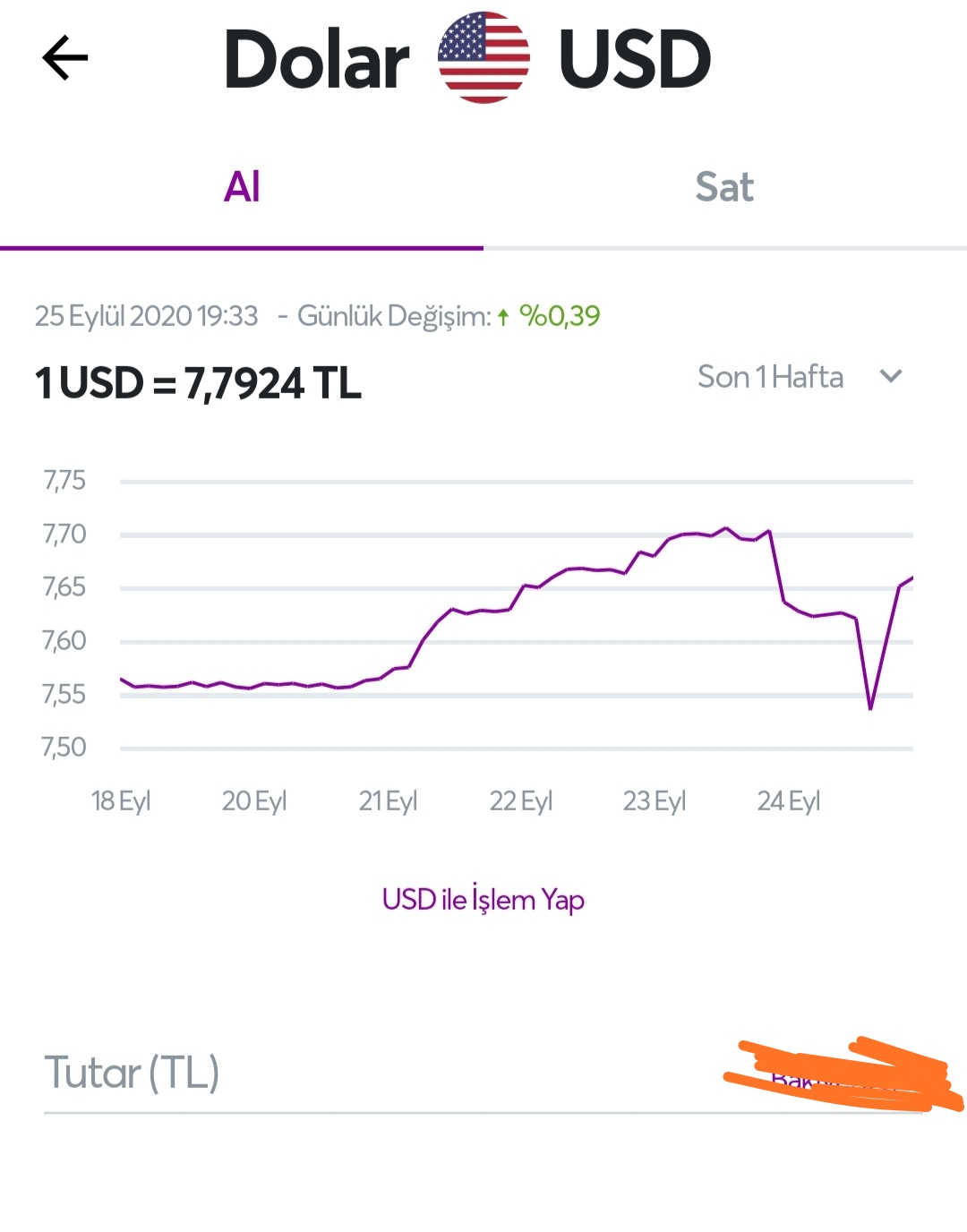Select the 22 Eyl date on chart axis
The width and height of the screenshot is (967, 1232).
[521, 800]
